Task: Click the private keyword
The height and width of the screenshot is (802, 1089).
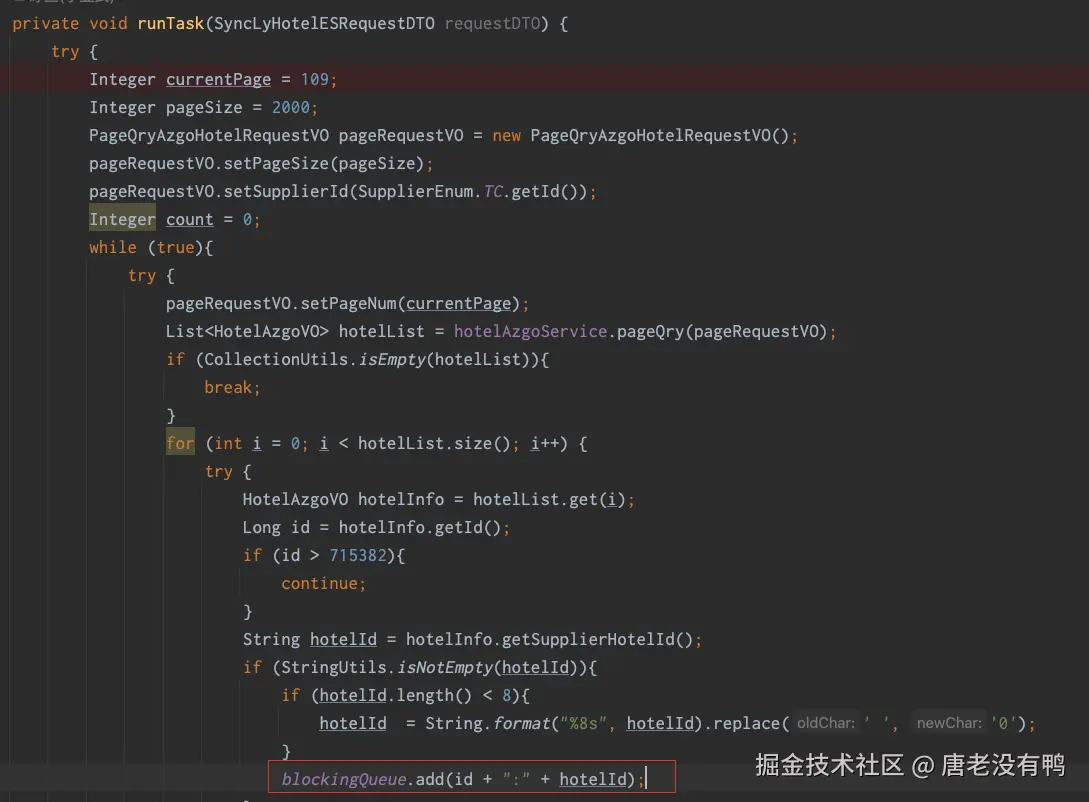Action: click(x=46, y=24)
